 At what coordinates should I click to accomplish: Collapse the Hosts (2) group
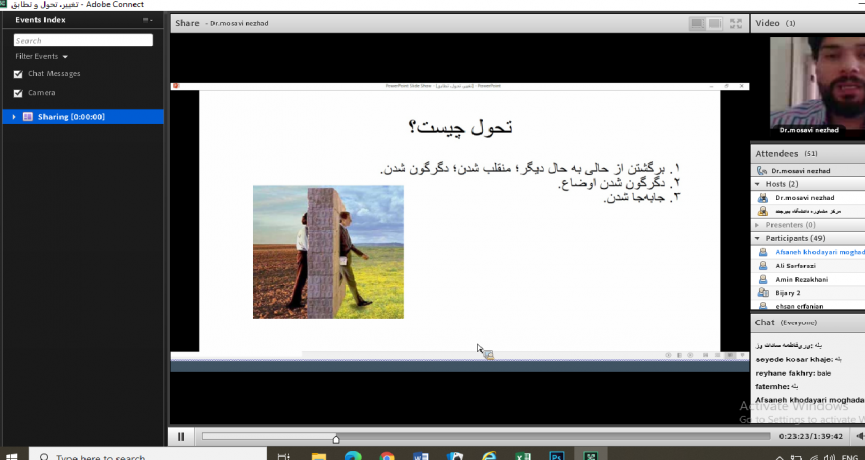click(x=757, y=184)
